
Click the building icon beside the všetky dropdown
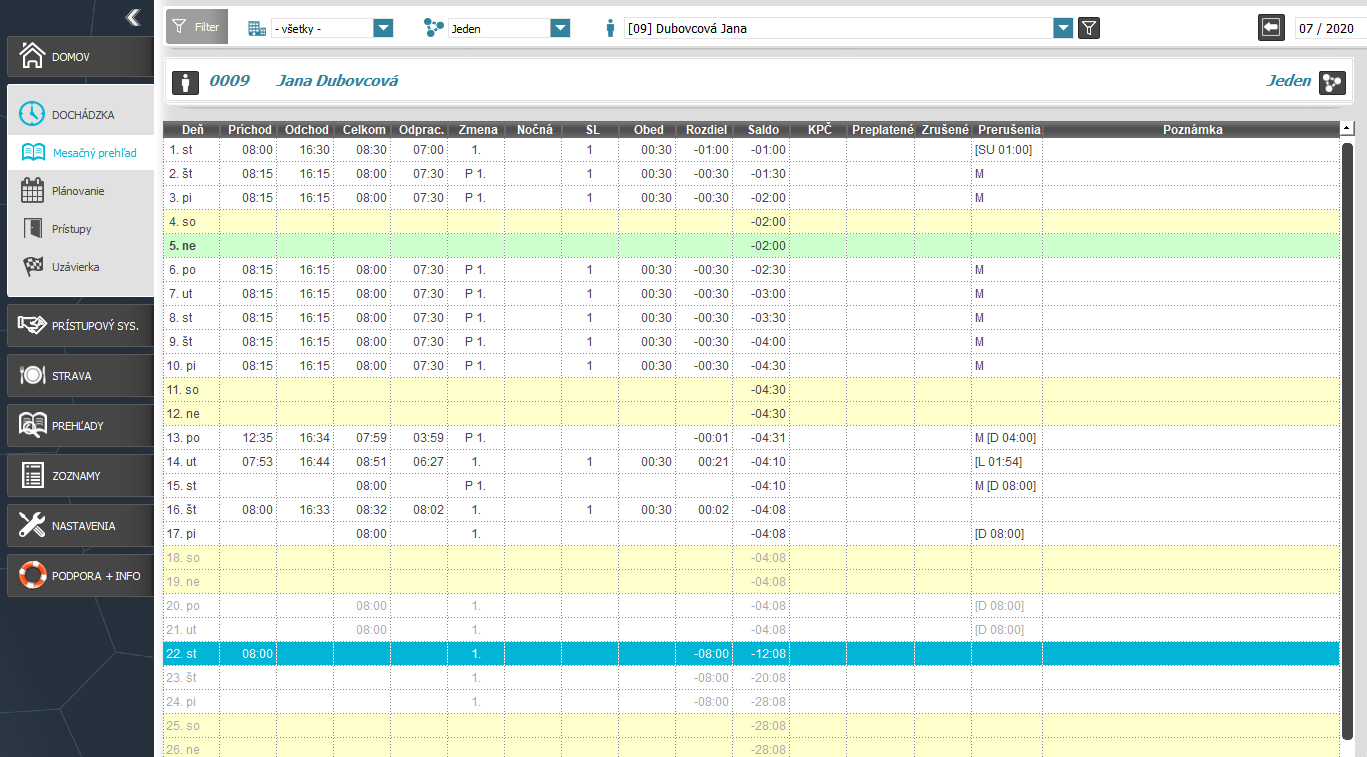(258, 28)
